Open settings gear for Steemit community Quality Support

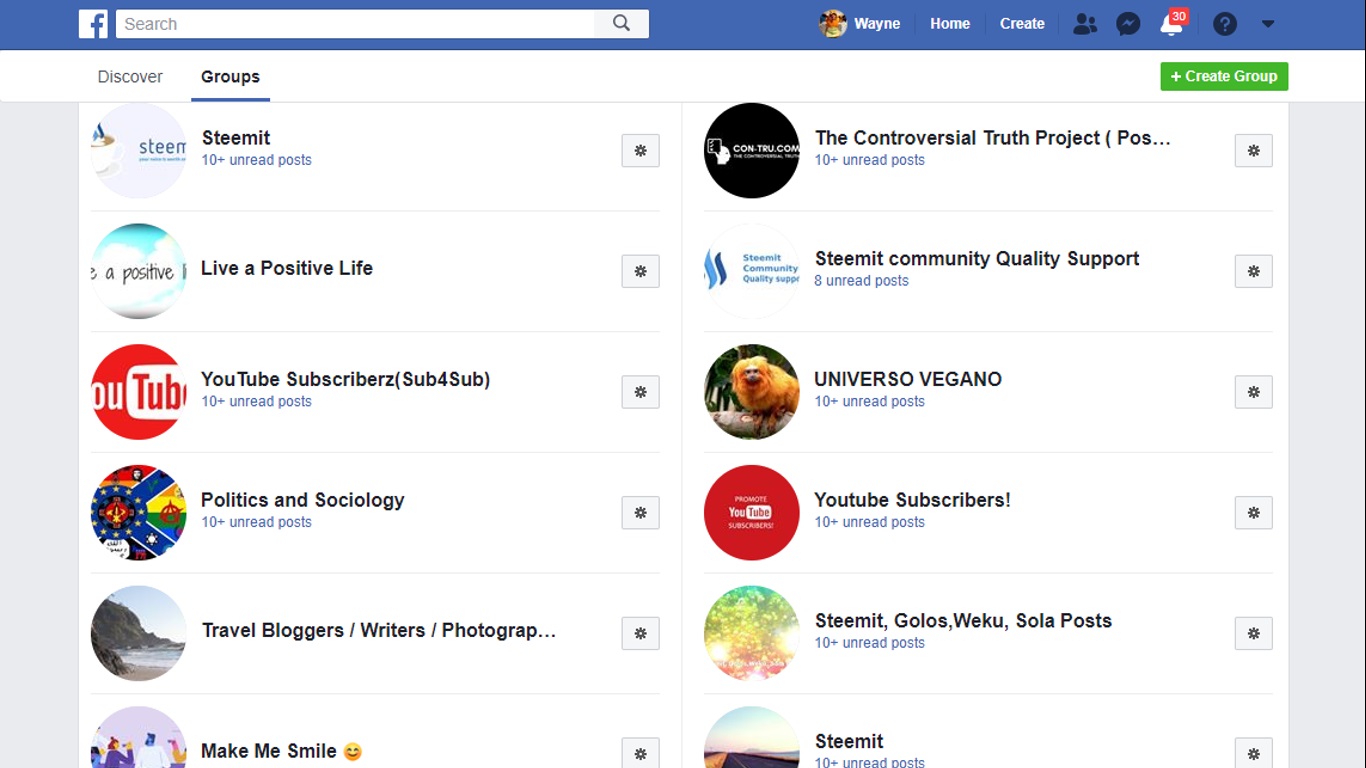coord(1253,271)
